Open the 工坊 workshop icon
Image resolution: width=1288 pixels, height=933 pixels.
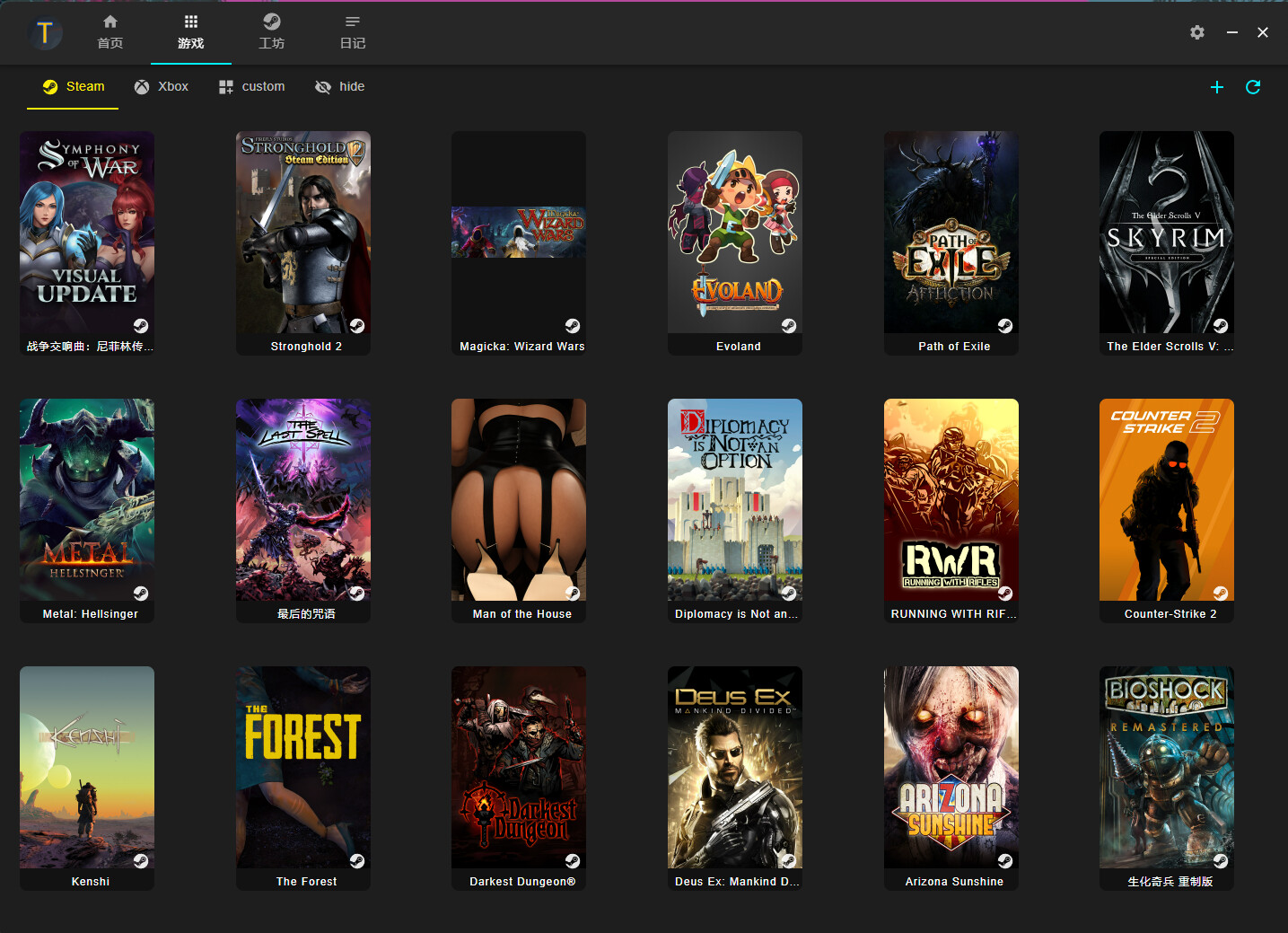pos(271,32)
